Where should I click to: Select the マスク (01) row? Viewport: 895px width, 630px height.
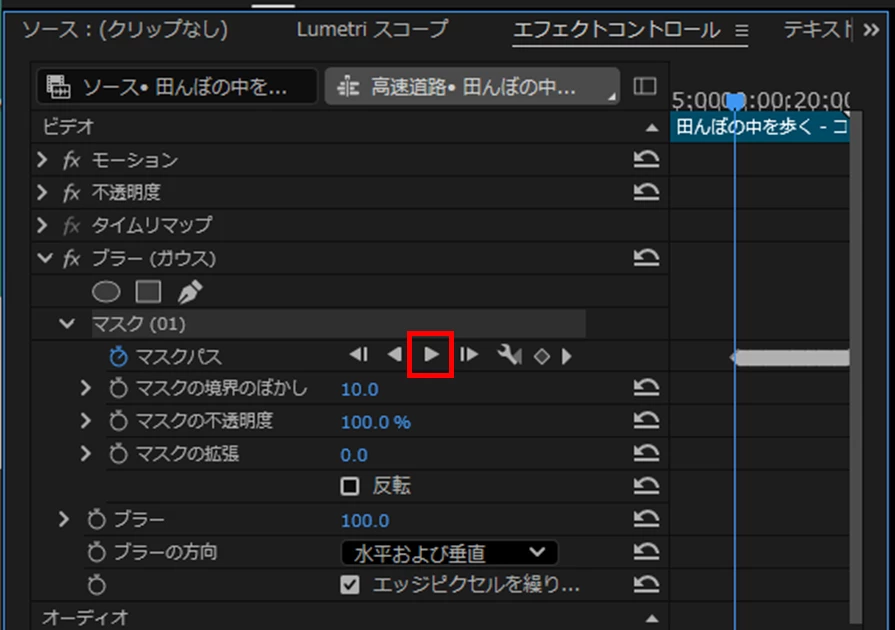click(338, 324)
